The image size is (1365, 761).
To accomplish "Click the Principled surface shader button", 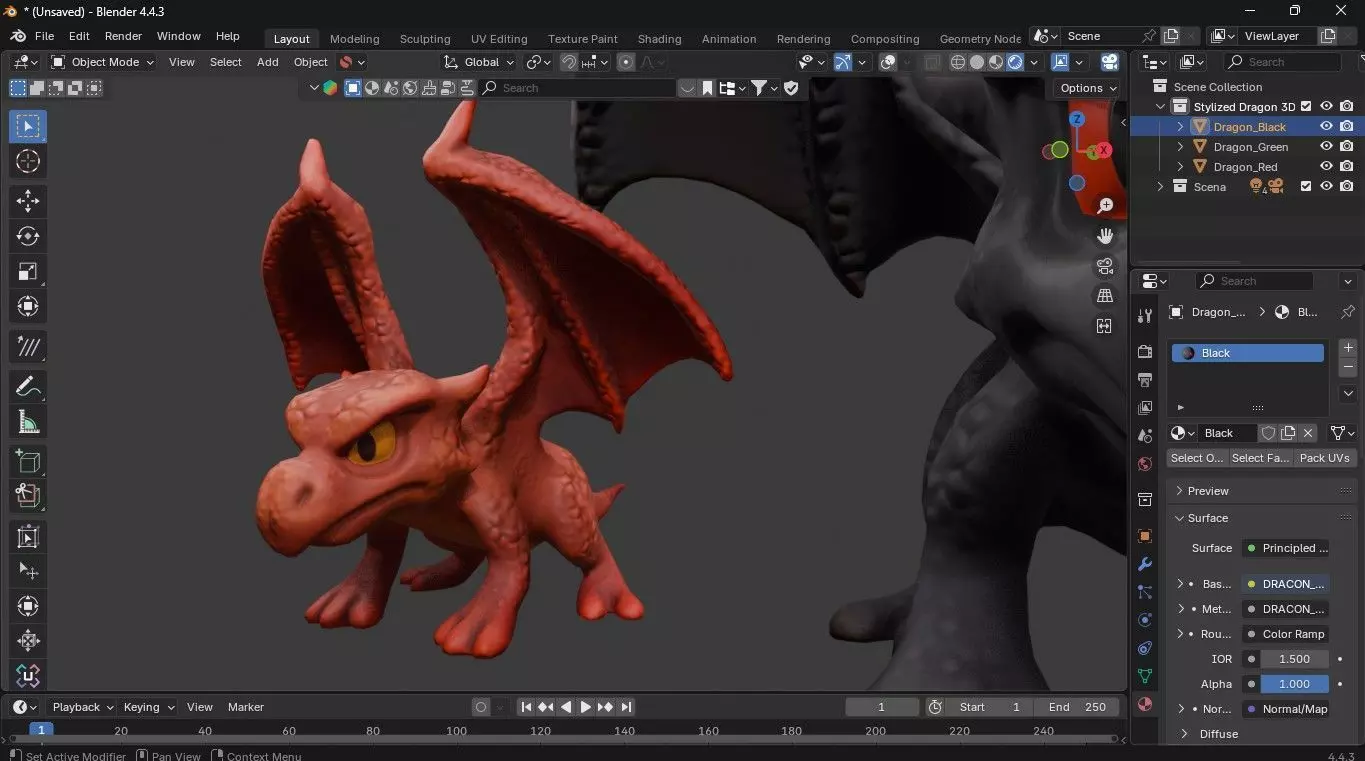I will pos(1286,548).
